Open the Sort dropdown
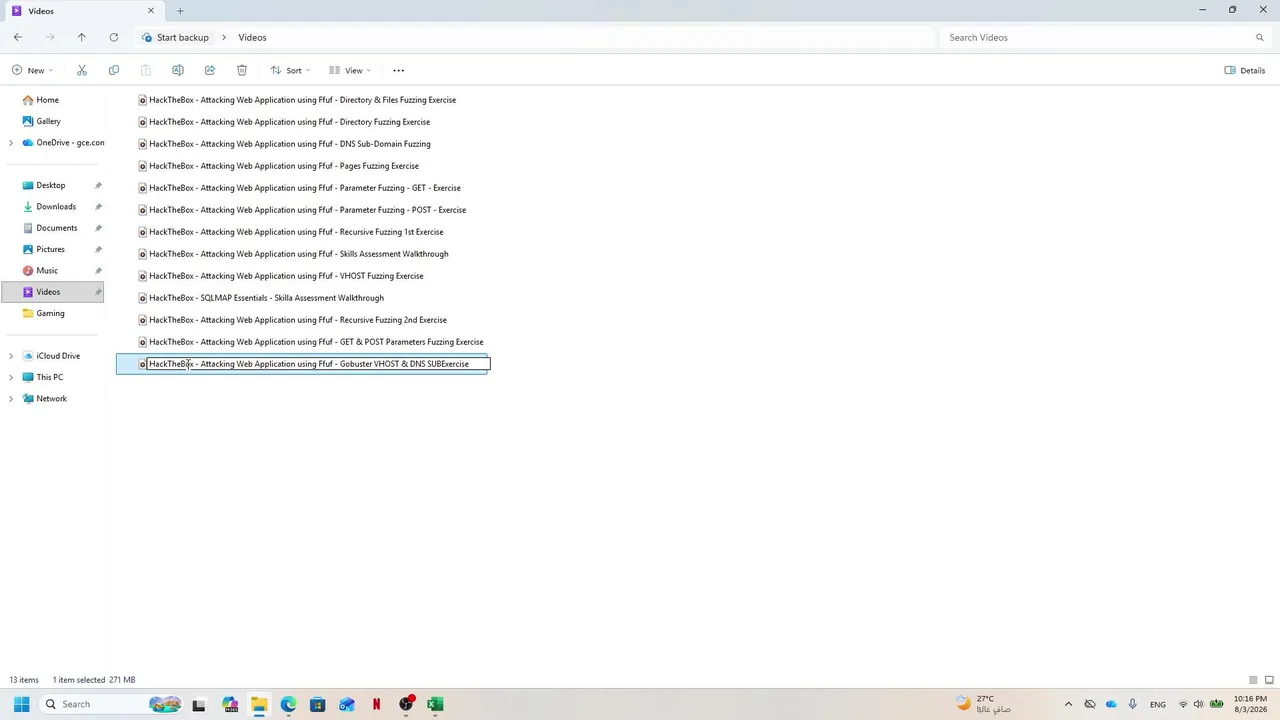This screenshot has height=720, width=1280. [290, 70]
